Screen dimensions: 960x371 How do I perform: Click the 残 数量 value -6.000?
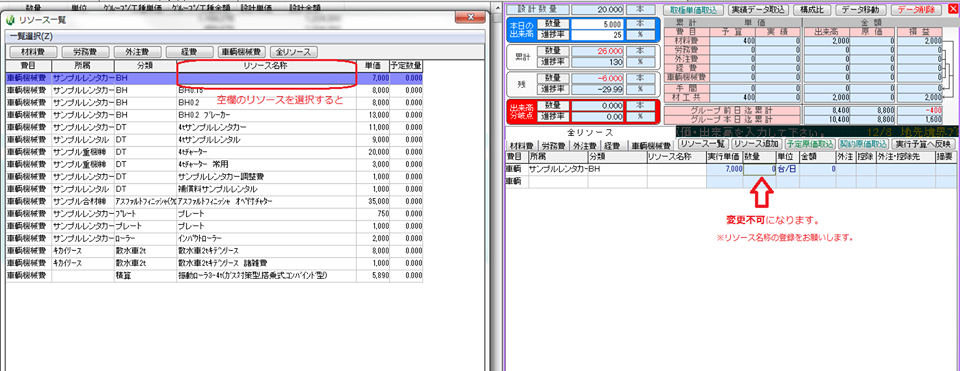tap(597, 78)
